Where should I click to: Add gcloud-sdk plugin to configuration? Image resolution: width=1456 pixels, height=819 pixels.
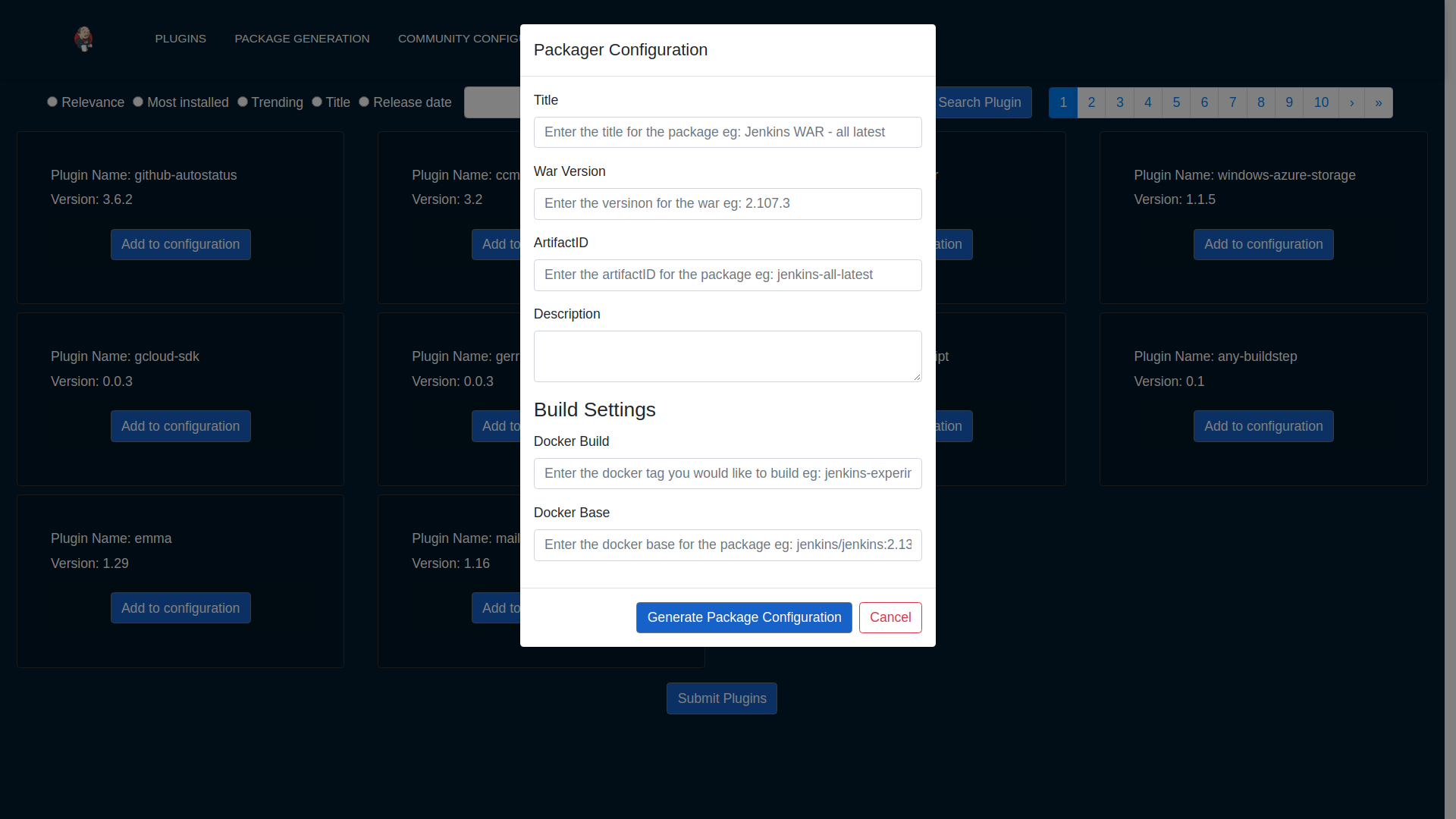point(180,426)
